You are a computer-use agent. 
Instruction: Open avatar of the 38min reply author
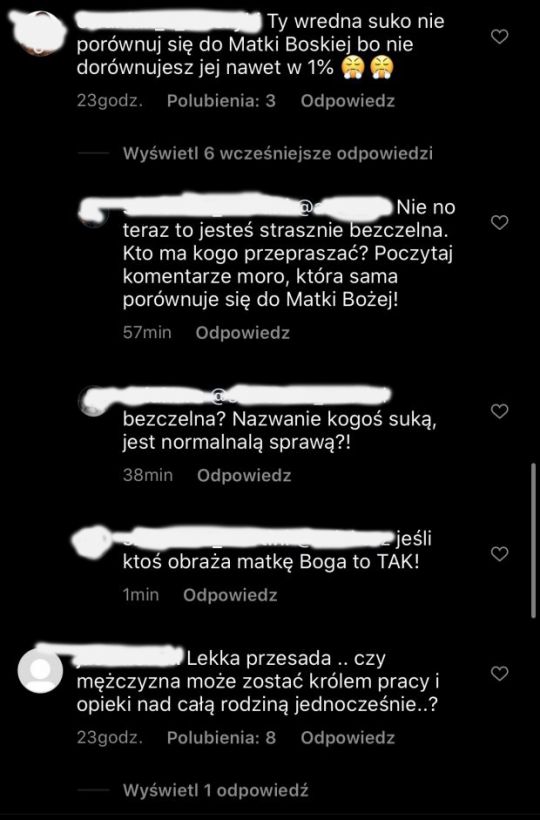94,402
